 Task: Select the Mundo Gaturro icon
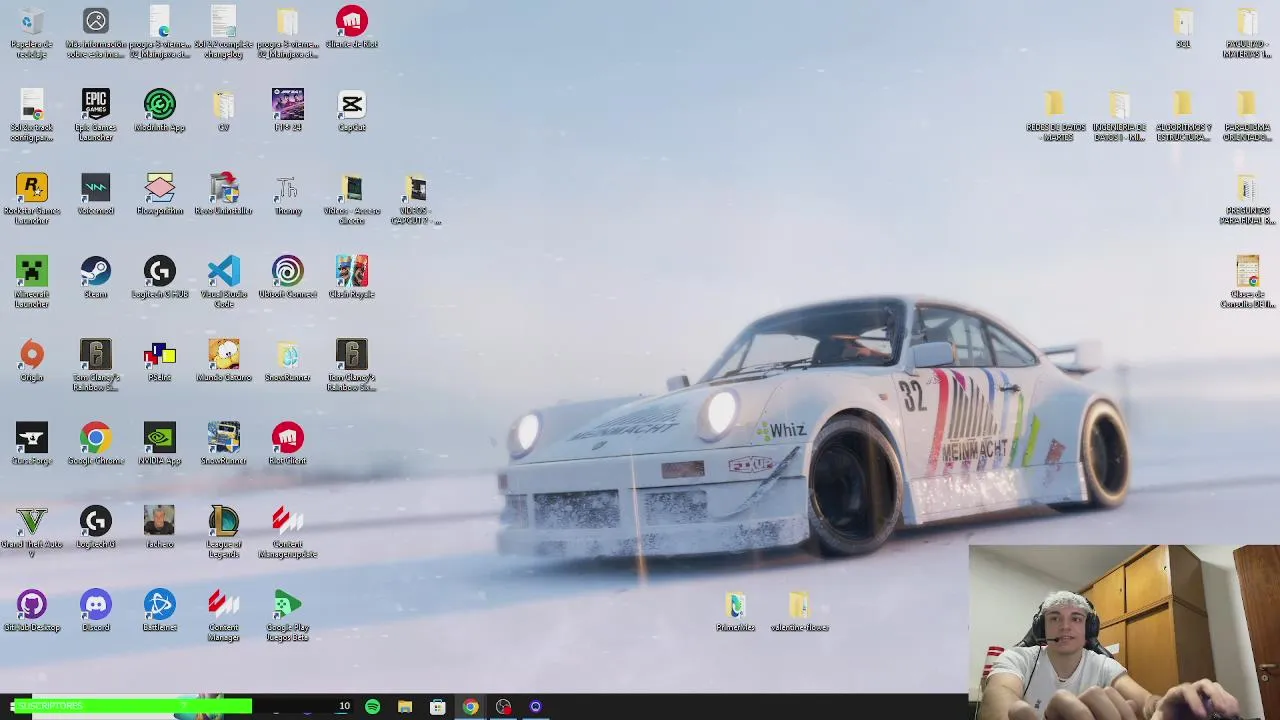223,361
